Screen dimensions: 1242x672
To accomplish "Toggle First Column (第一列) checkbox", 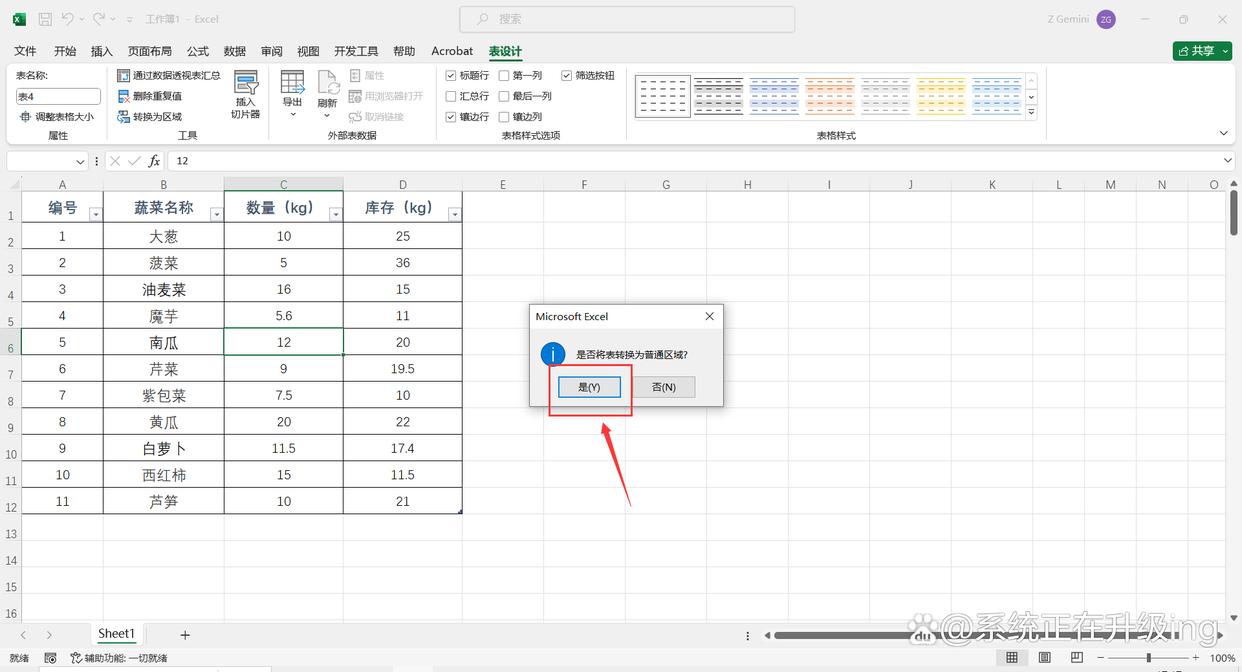I will click(504, 75).
